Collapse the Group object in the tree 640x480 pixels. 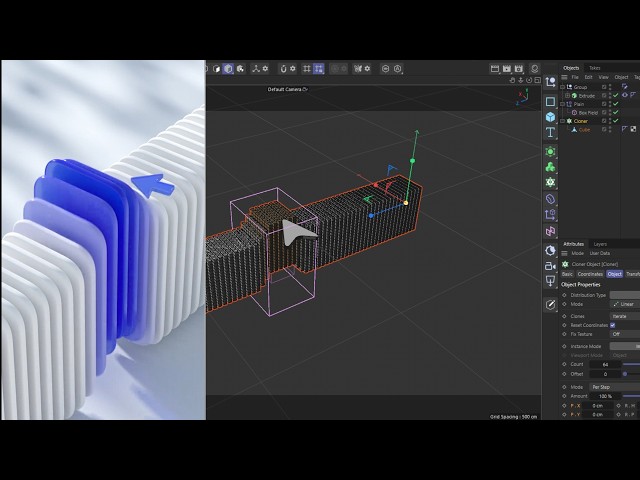(563, 87)
